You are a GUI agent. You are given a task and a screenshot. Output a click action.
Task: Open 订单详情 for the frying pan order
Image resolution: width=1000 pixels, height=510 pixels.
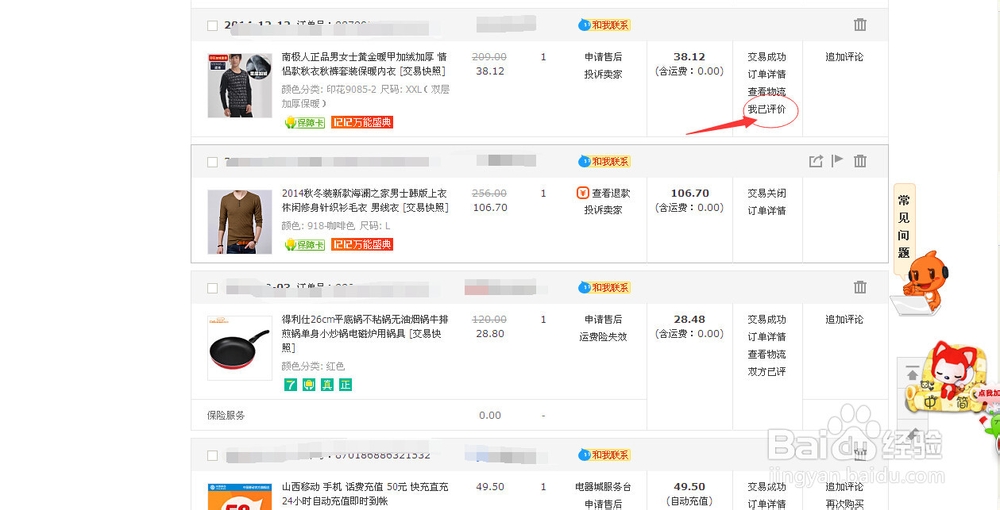point(767,337)
